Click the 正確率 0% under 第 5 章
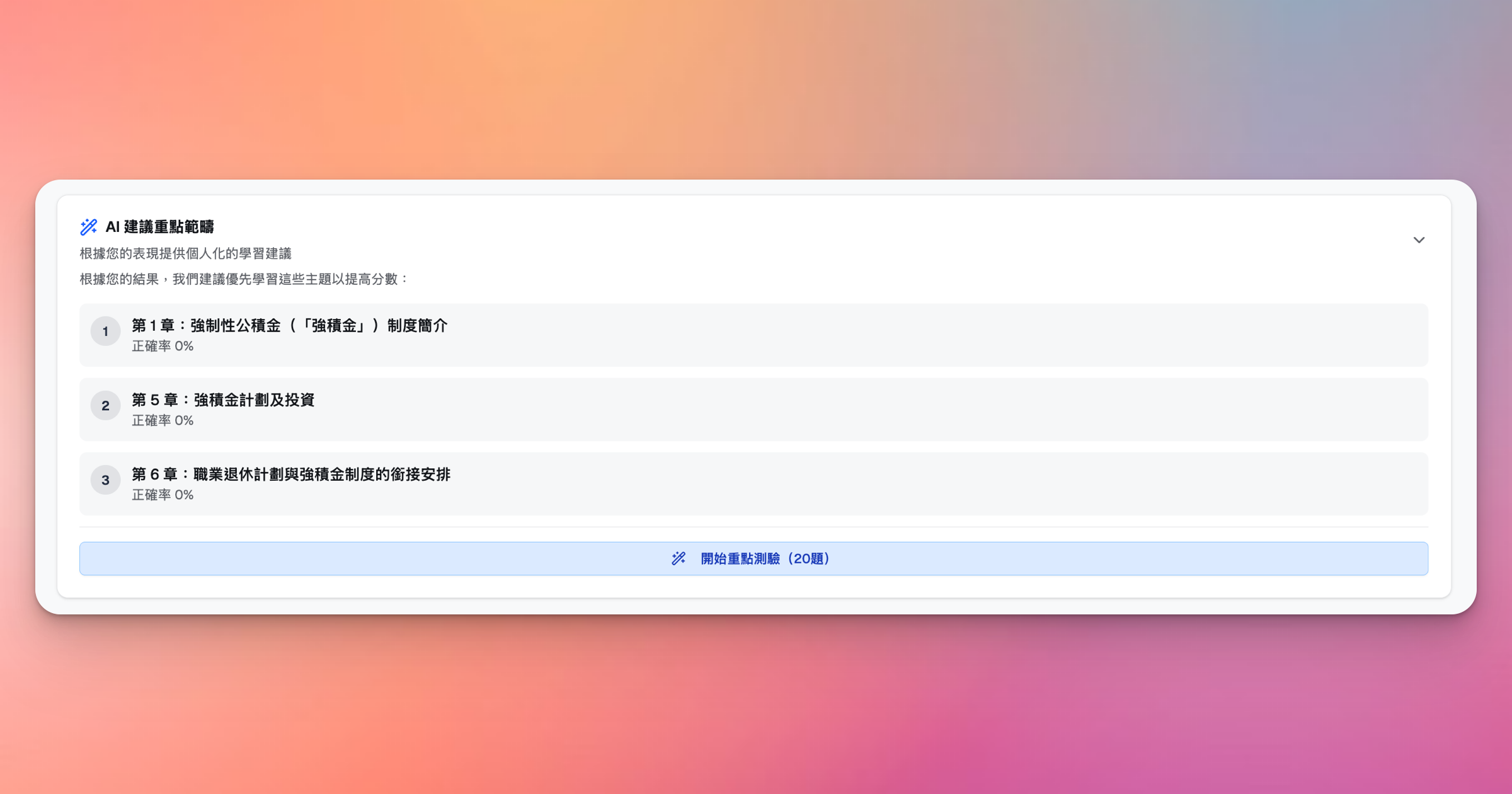Image resolution: width=1512 pixels, height=794 pixels. tap(163, 420)
